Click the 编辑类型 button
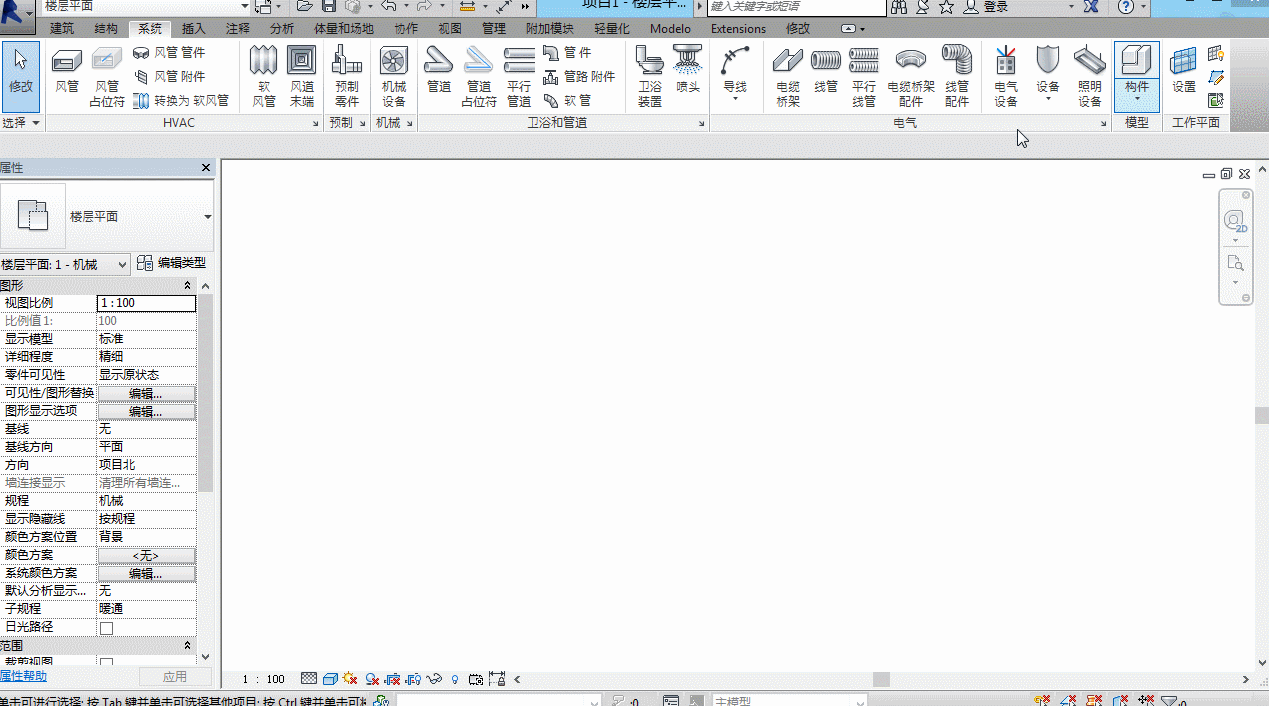 172,263
